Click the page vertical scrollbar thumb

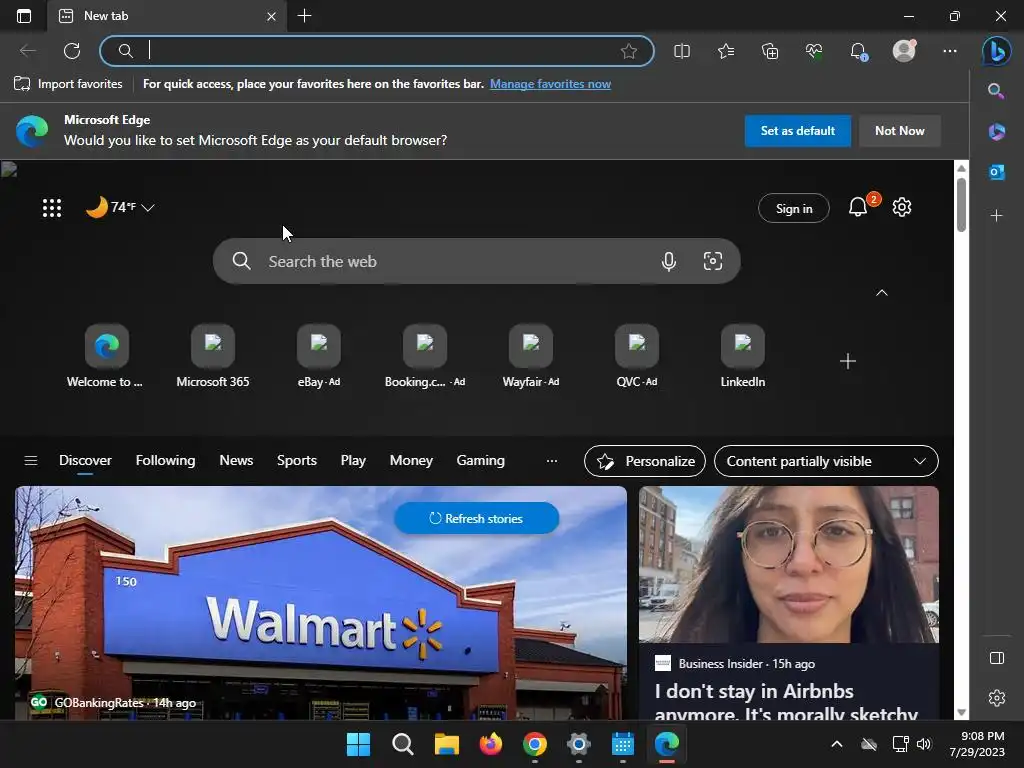point(961,204)
